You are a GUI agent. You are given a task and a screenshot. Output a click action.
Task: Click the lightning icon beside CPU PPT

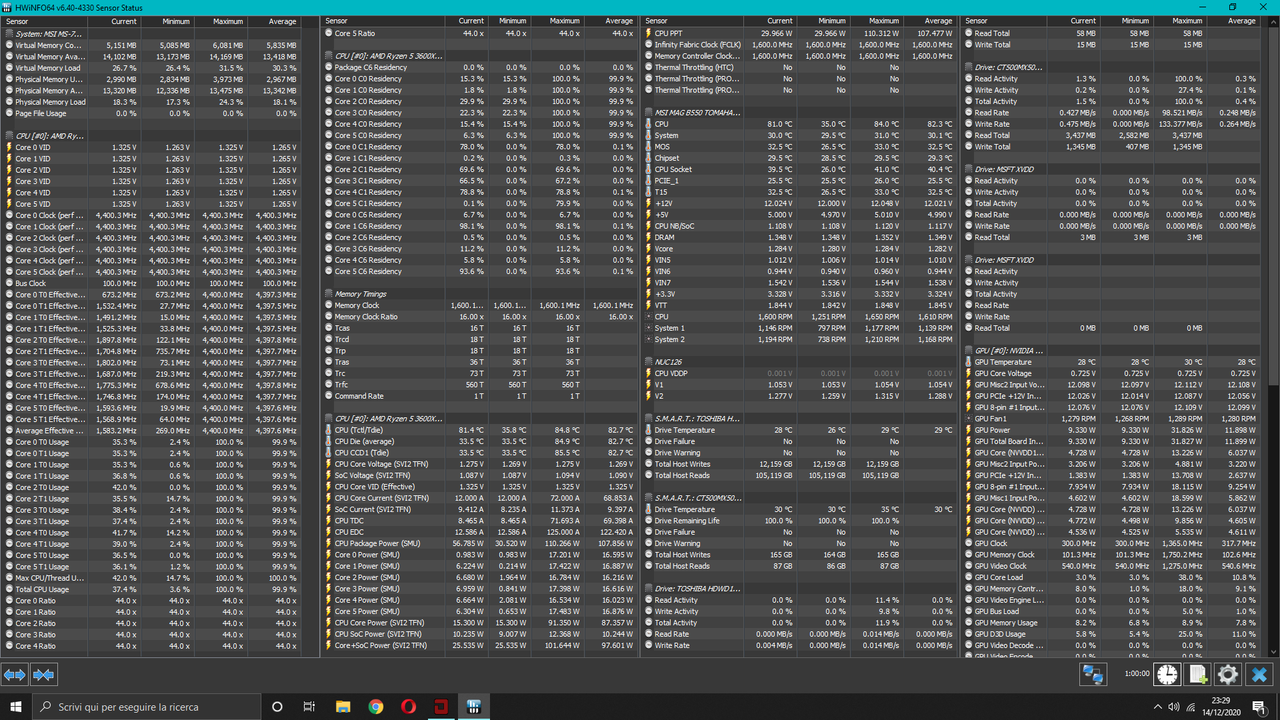coord(649,33)
